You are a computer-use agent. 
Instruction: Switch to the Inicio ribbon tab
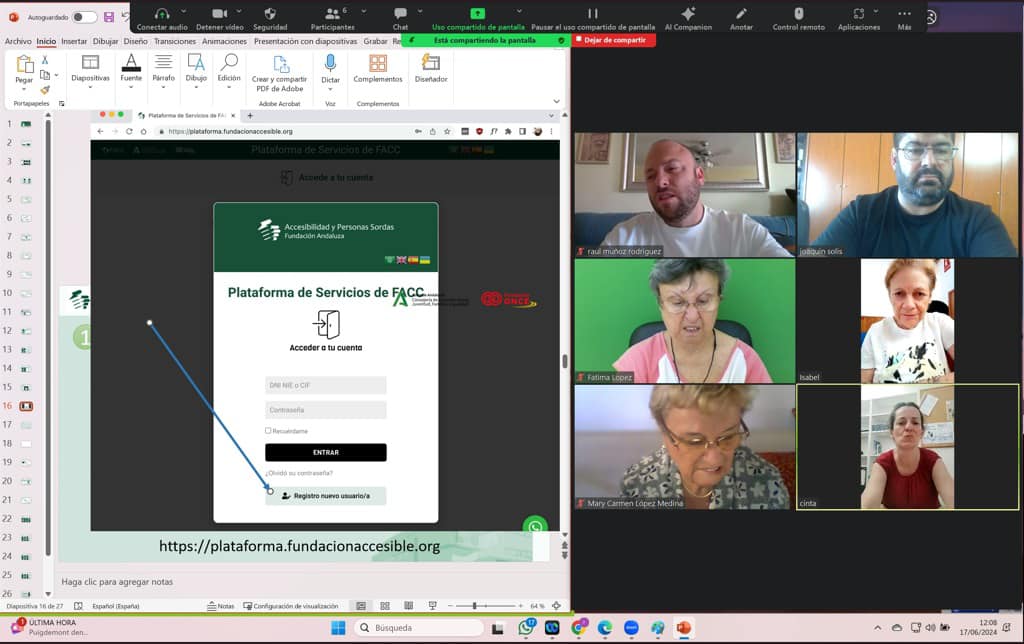pyautogui.click(x=46, y=41)
